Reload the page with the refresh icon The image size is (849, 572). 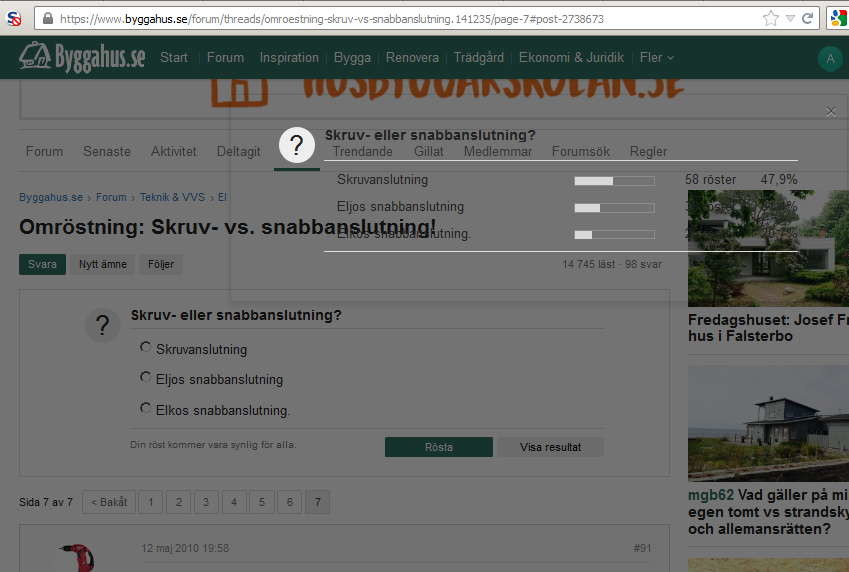click(x=807, y=19)
